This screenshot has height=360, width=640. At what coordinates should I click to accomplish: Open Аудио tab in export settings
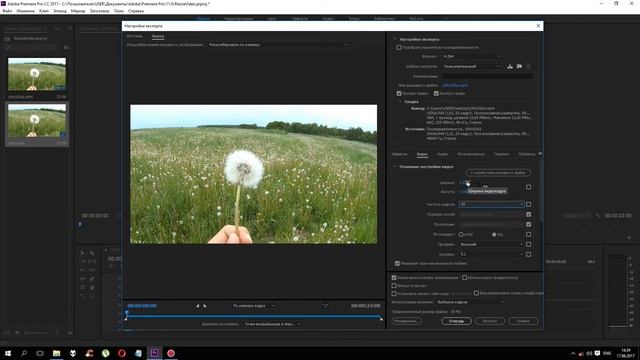coord(442,154)
